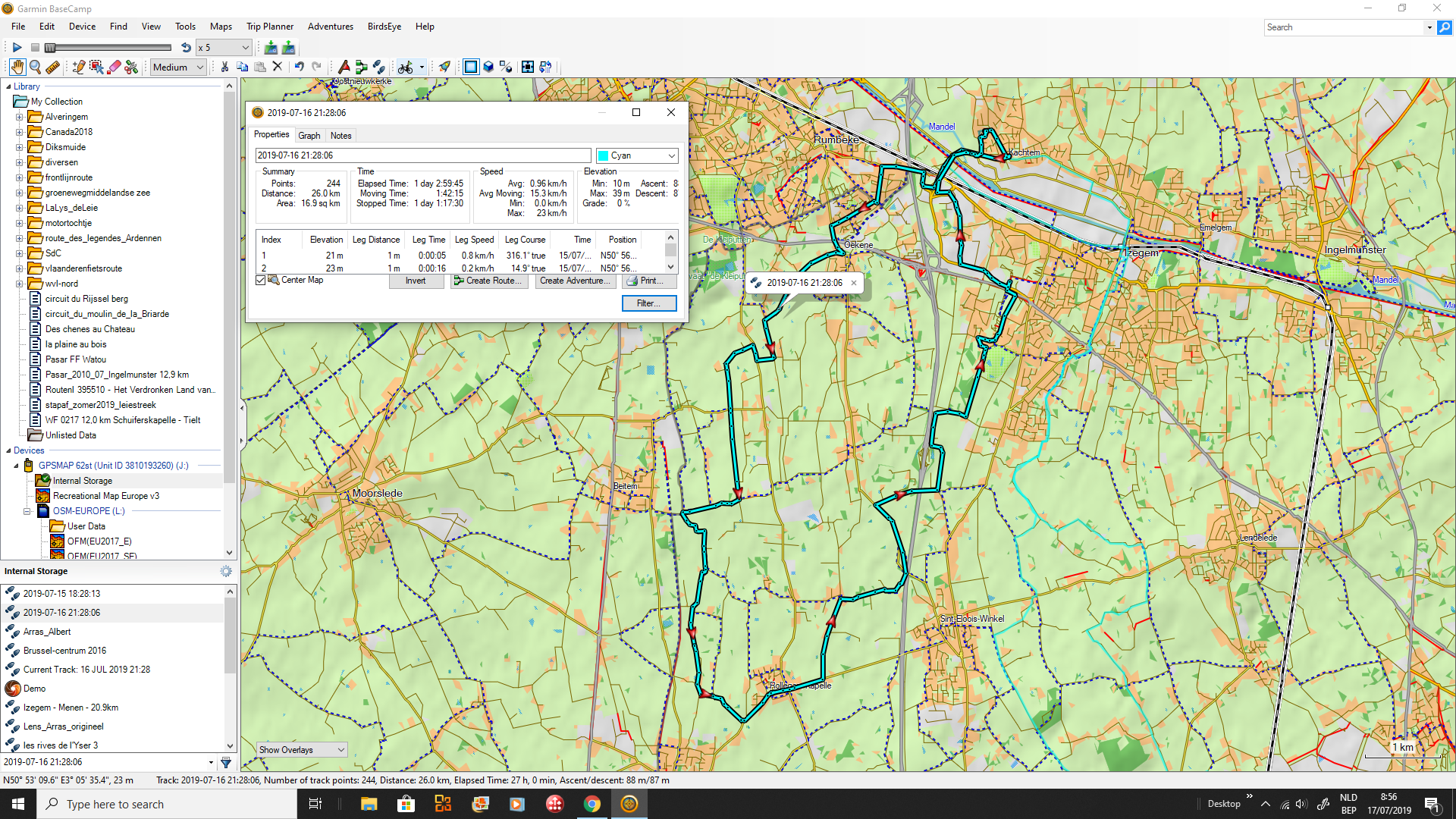Click the Create Adventure button in dialog
1456x819 pixels.
[575, 281]
